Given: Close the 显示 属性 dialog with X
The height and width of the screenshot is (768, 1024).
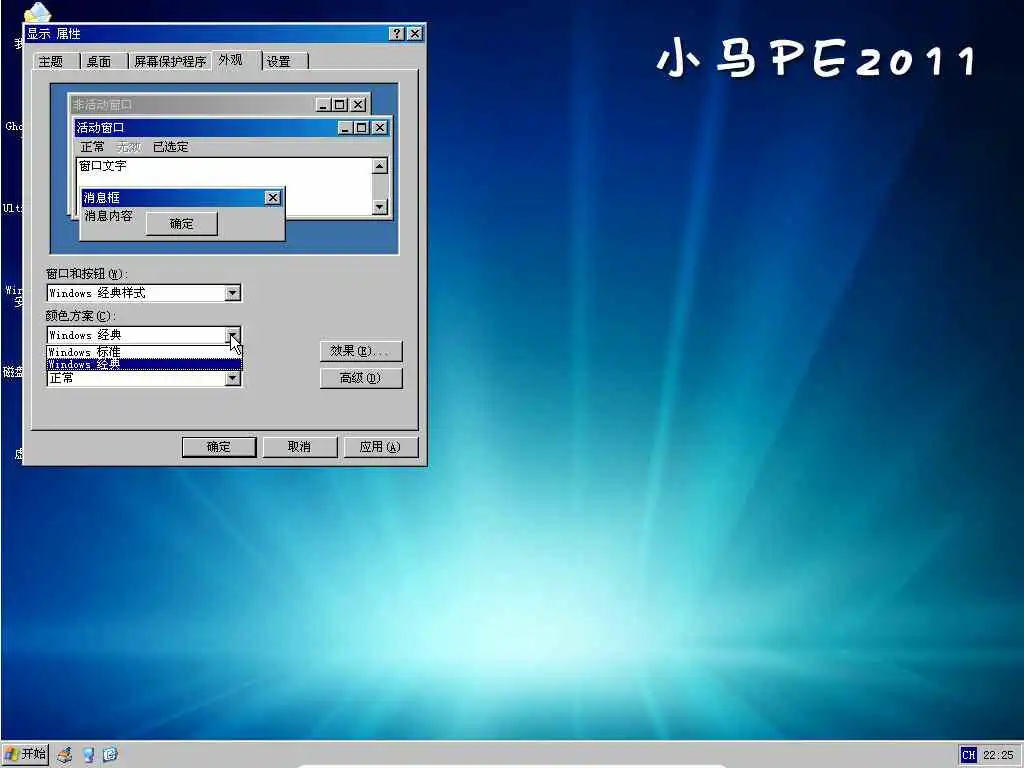Looking at the screenshot, I should [x=415, y=33].
